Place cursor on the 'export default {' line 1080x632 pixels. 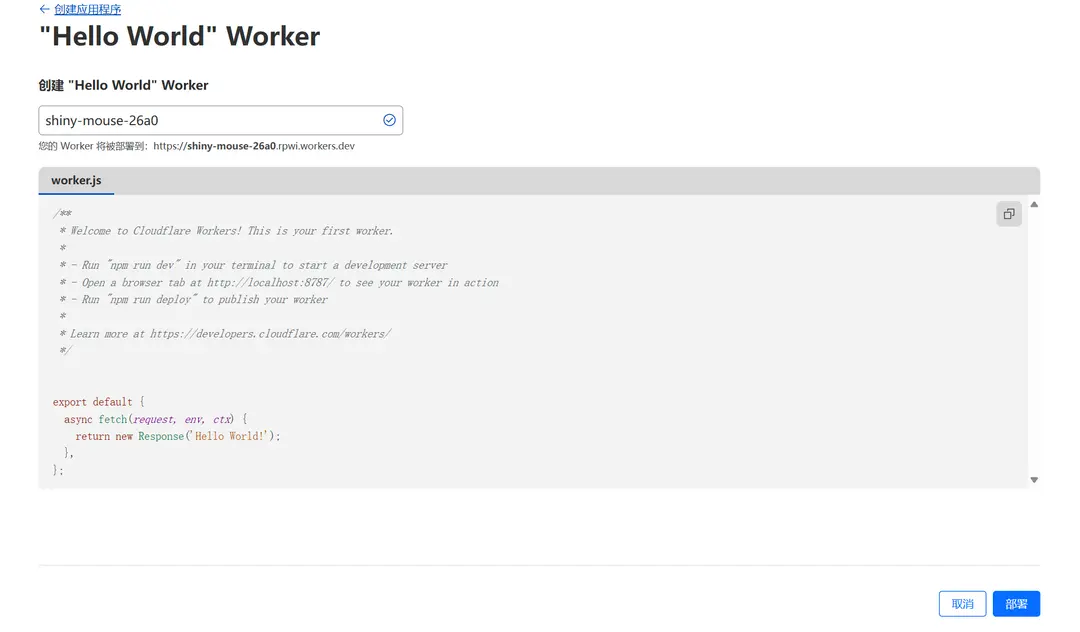click(x=99, y=402)
